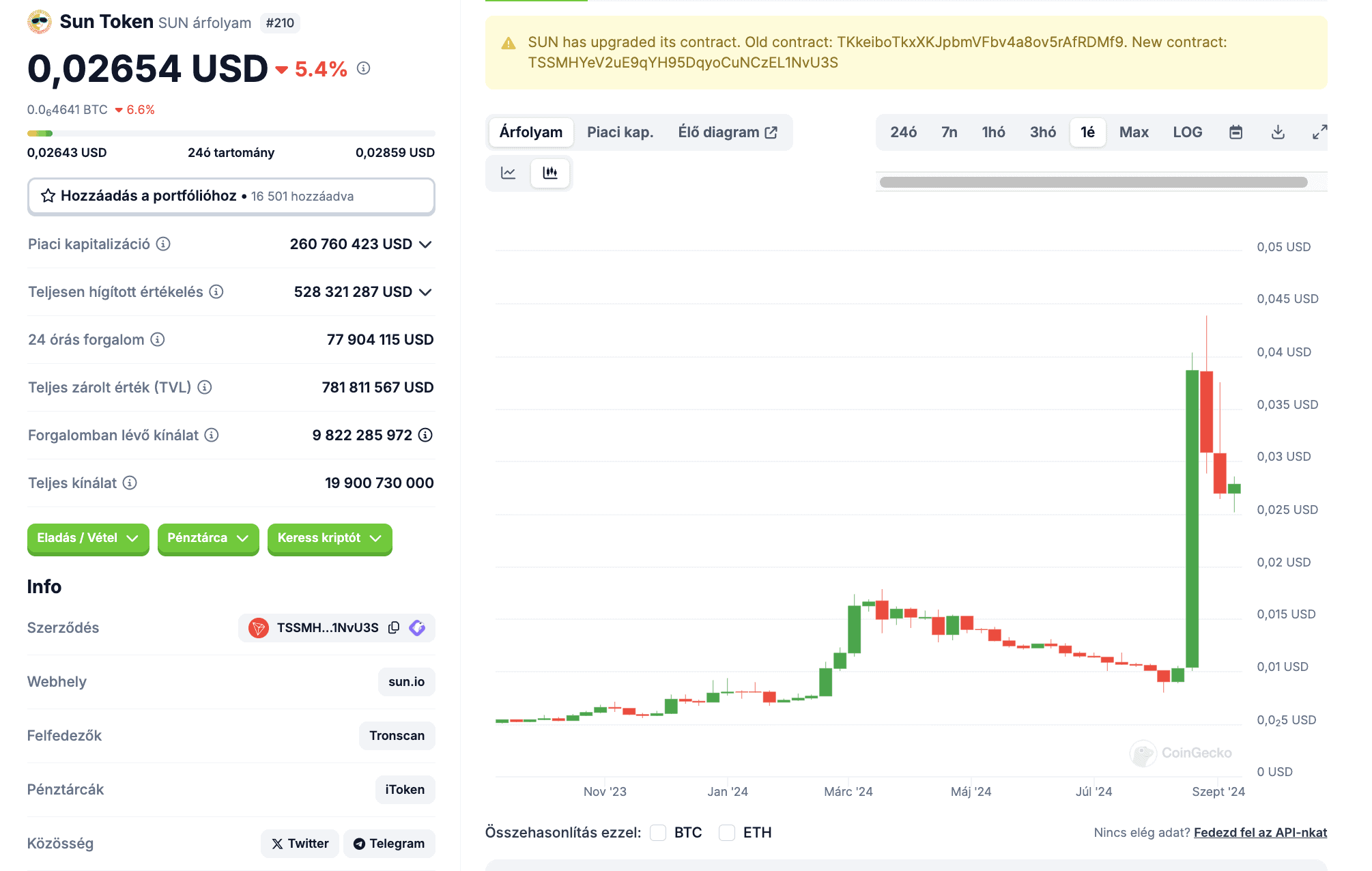Click the 0,02654 USD price text
The width and height of the screenshot is (1372, 871).
[148, 69]
